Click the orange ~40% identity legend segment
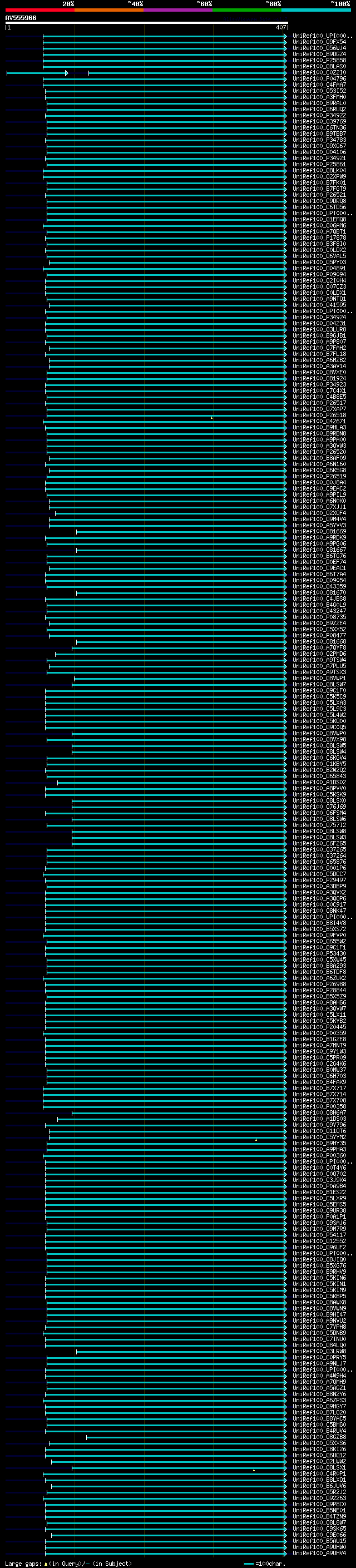This screenshot has width=356, height=1568. [x=109, y=10]
